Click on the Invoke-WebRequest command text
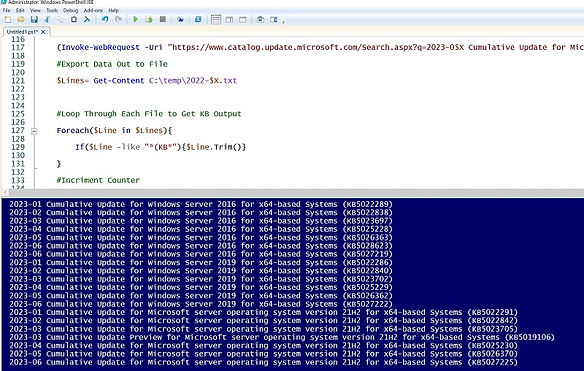584x371 pixels. [100, 47]
